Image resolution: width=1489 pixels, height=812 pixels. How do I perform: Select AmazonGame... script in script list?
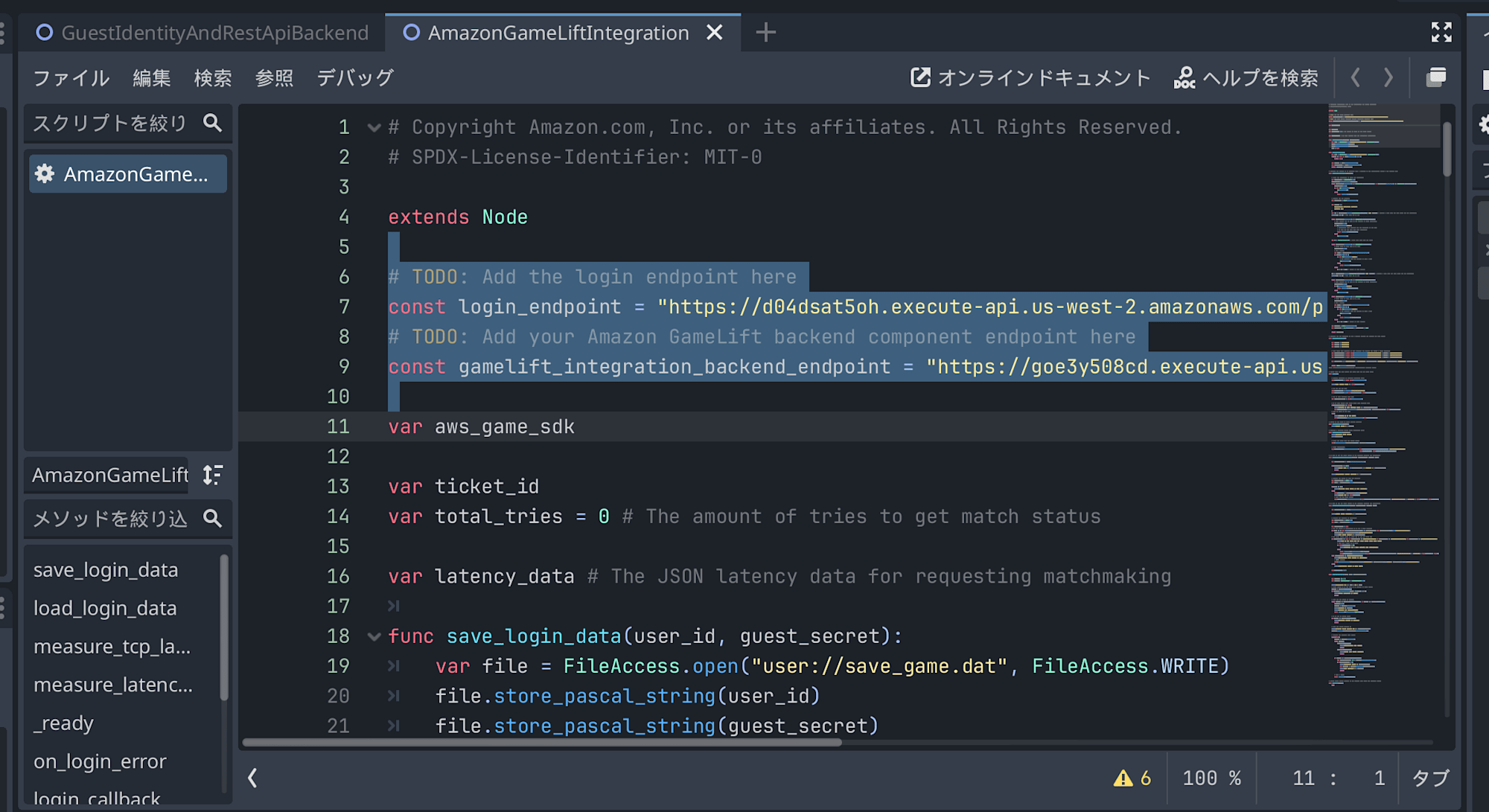click(128, 174)
